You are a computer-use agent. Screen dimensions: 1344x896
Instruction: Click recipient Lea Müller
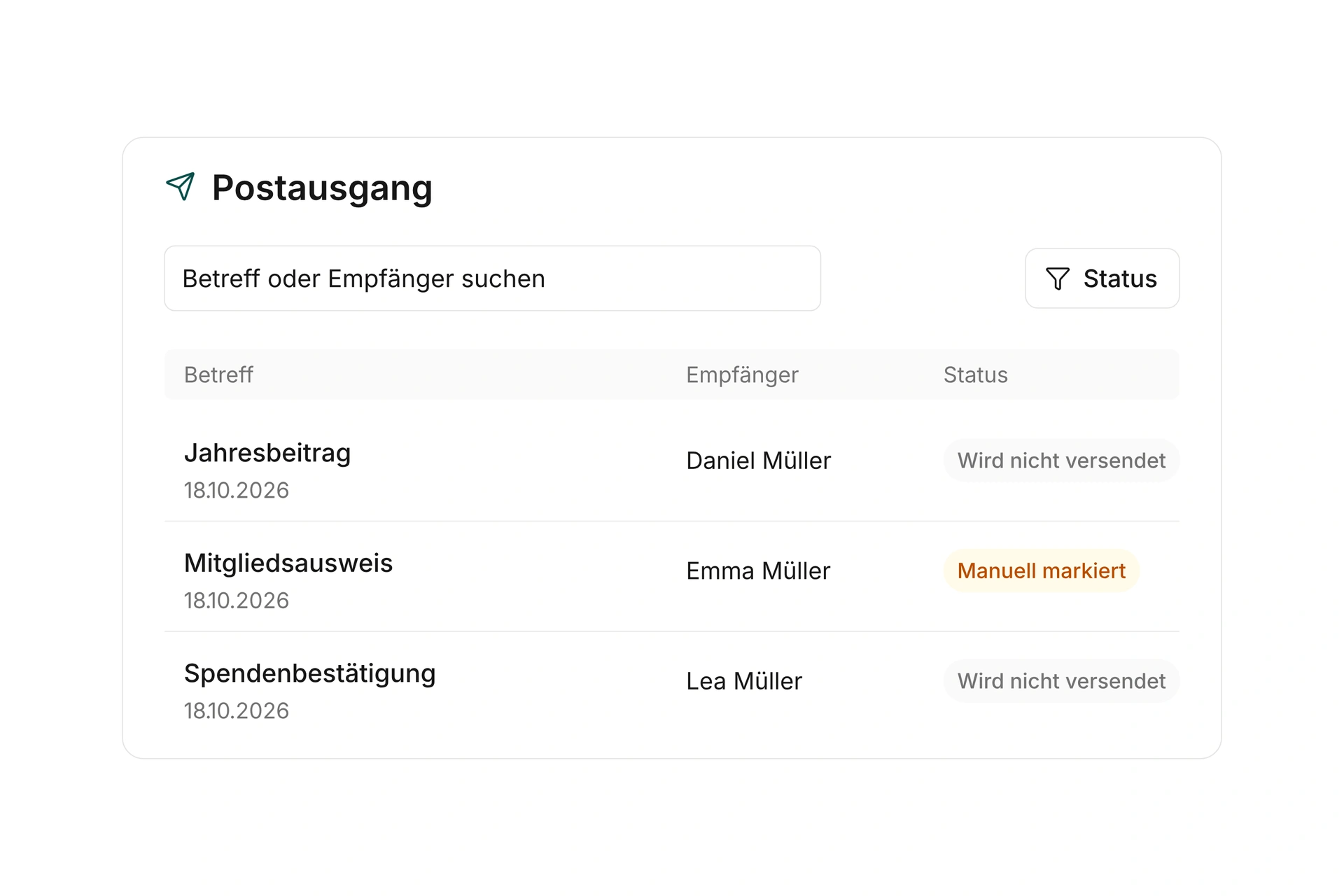pos(744,681)
